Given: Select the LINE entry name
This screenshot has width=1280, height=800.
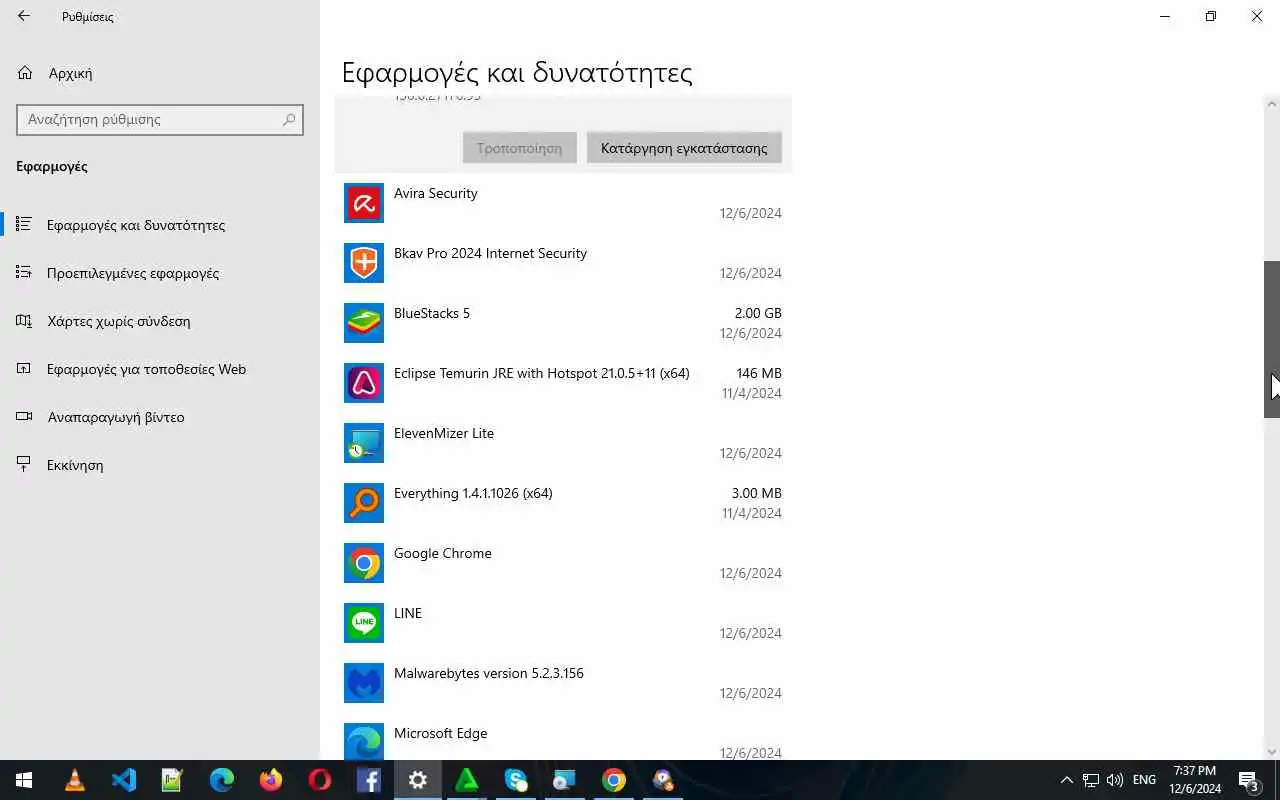Looking at the screenshot, I should 408,613.
